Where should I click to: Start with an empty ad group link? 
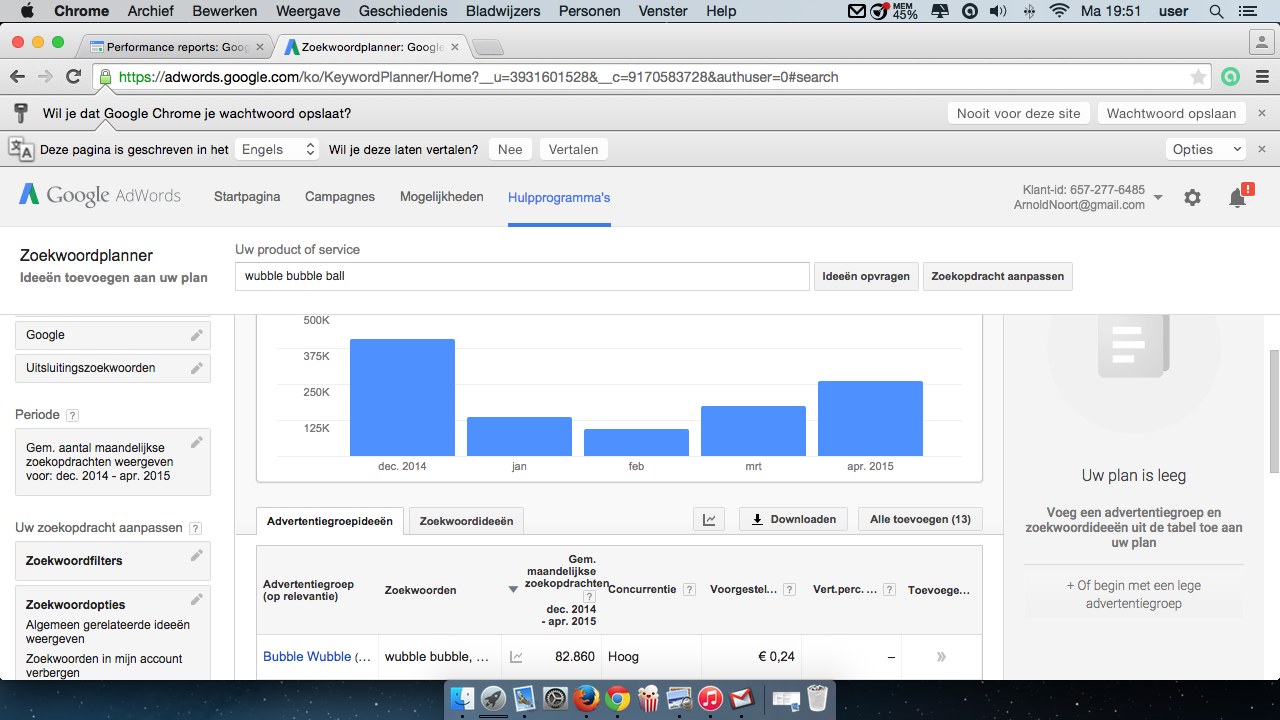pos(1134,594)
